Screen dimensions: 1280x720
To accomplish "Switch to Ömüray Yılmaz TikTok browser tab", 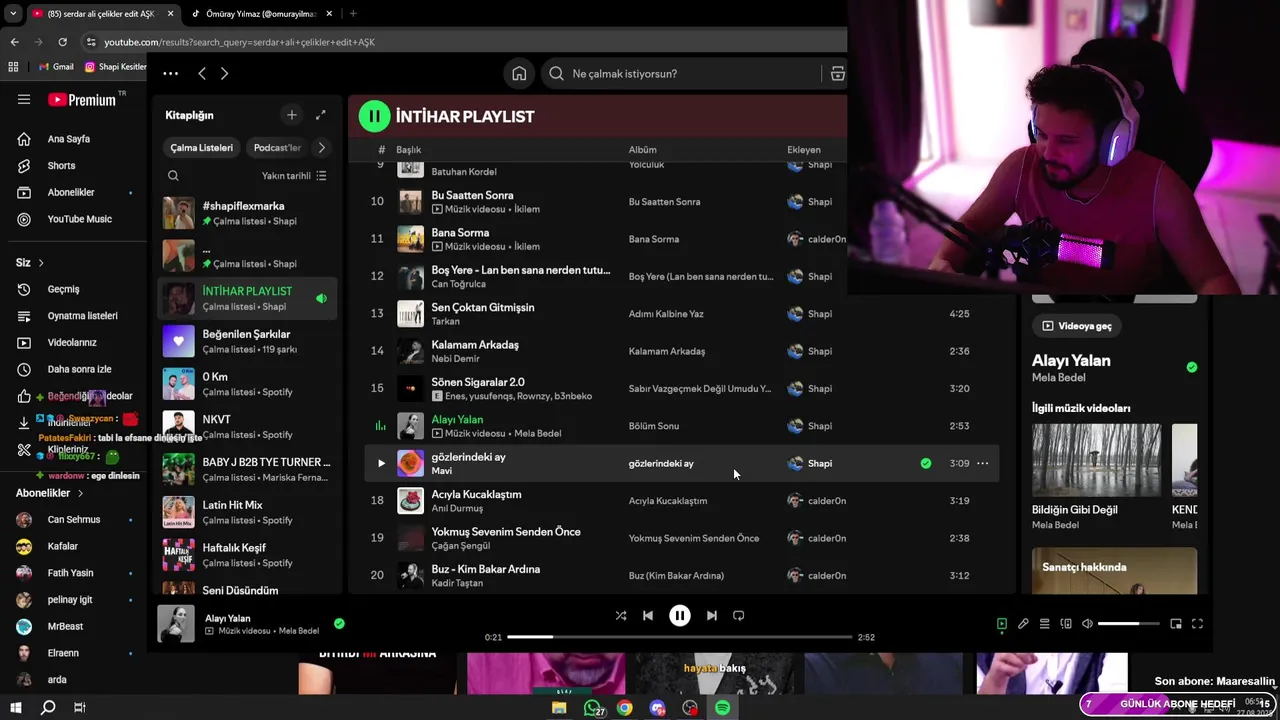I will pos(262,14).
